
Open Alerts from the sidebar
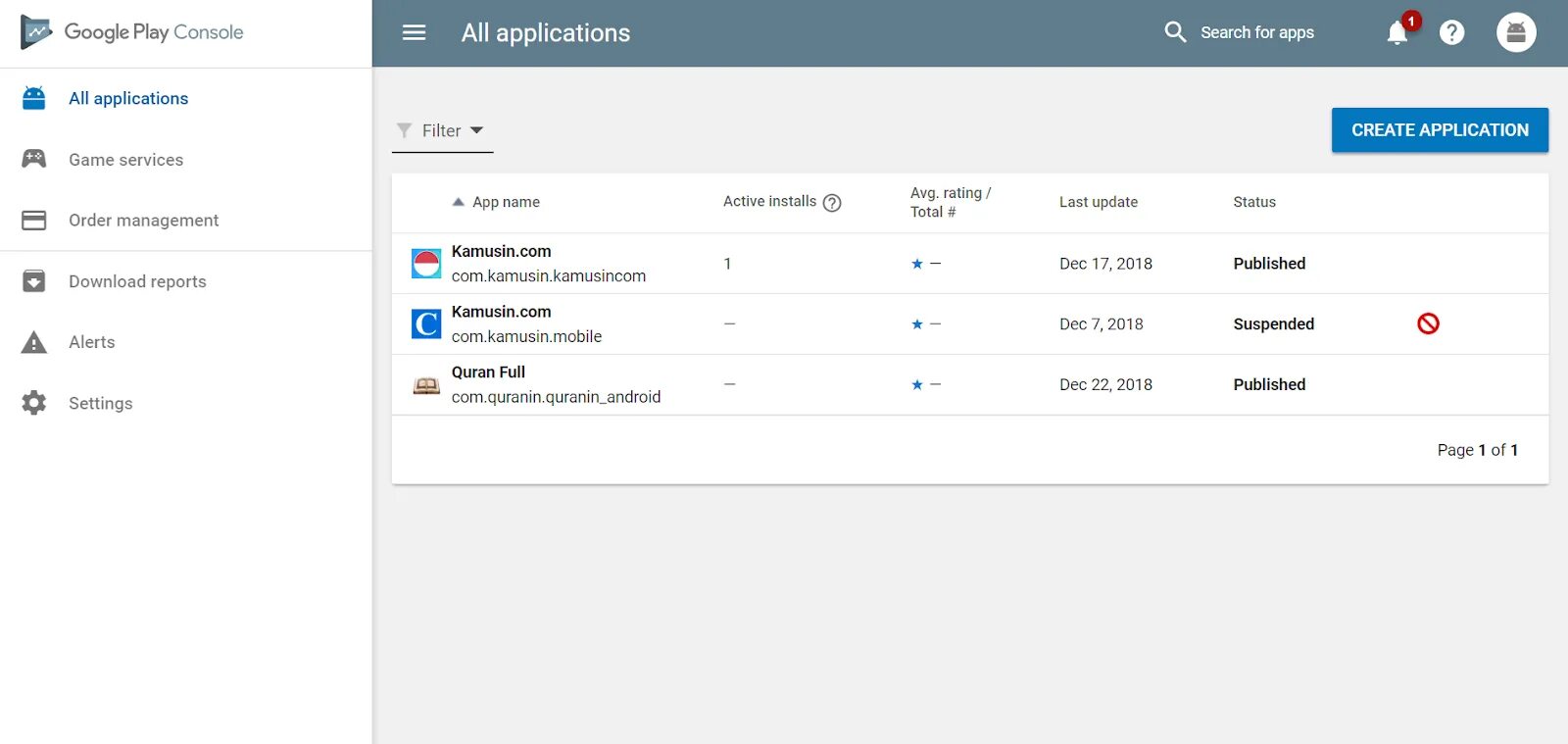[91, 342]
